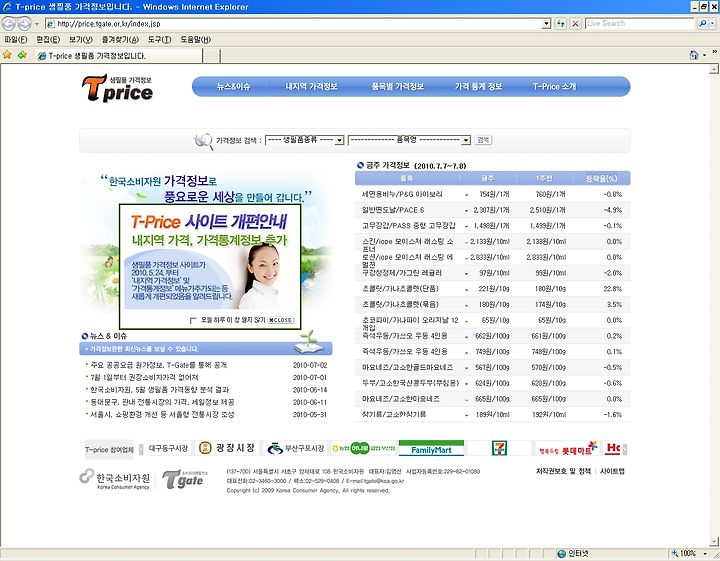Click the 농협 하나로 partner logo
This screenshot has height=561, width=720.
point(364,448)
